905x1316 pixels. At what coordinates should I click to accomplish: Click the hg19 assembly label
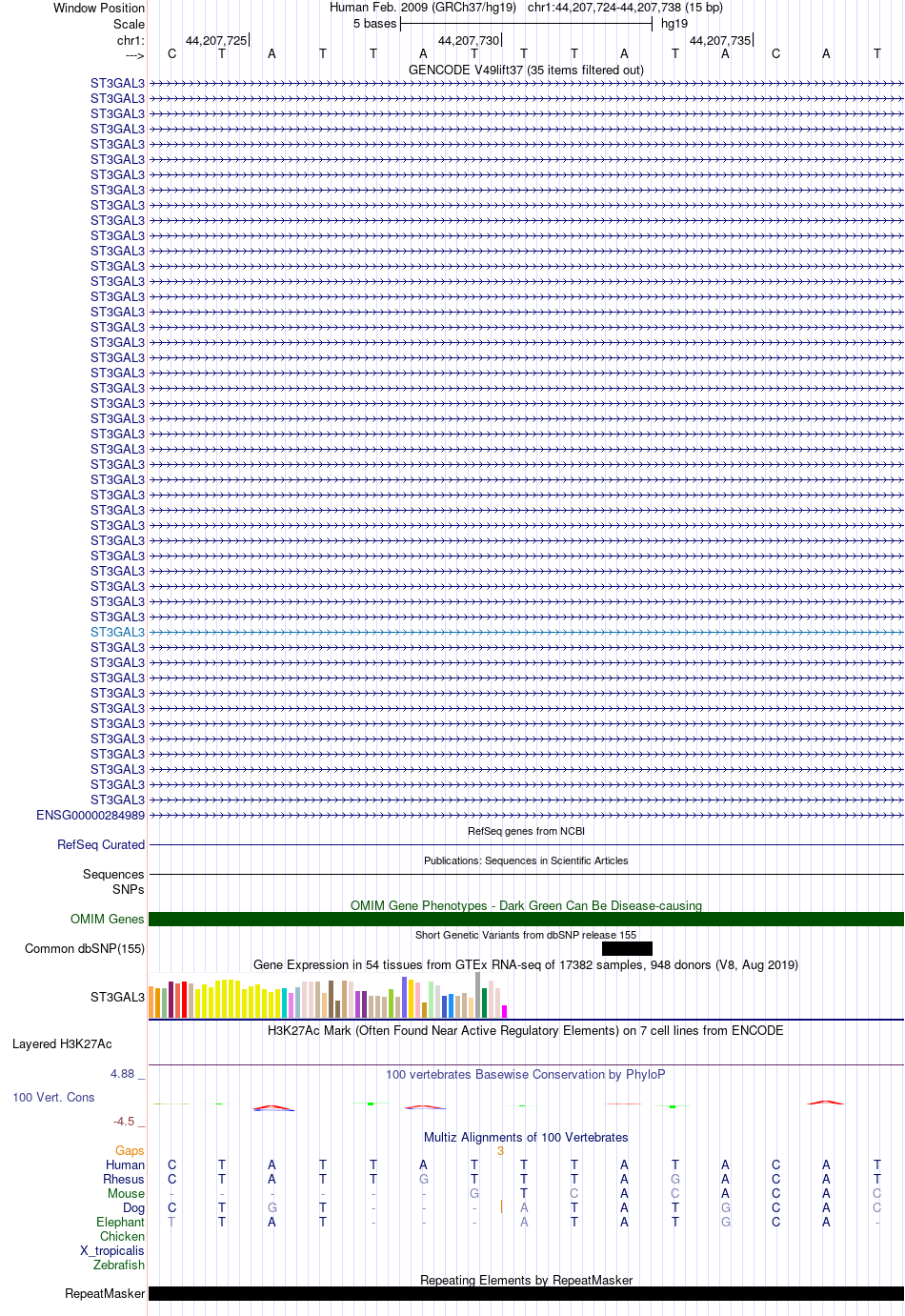pyautogui.click(x=674, y=23)
